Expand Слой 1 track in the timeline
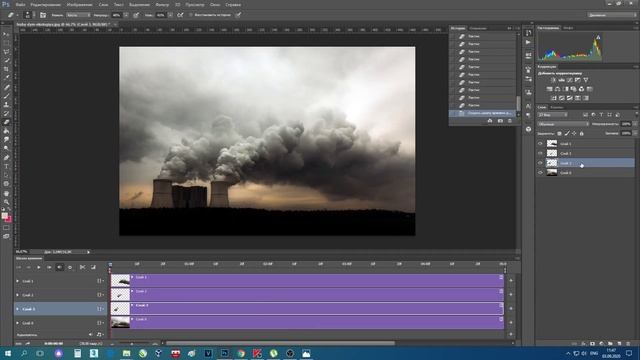Image resolution: width=640 pixels, height=360 pixels. coord(18,281)
